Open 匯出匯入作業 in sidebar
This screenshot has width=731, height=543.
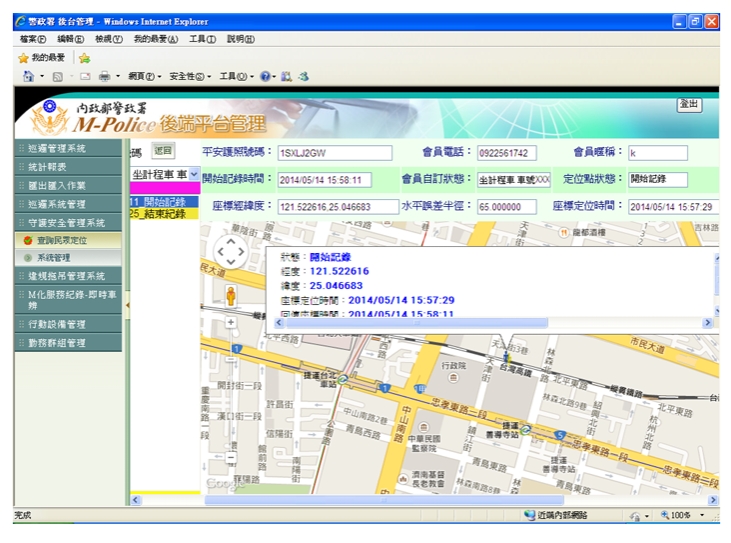coord(68,186)
